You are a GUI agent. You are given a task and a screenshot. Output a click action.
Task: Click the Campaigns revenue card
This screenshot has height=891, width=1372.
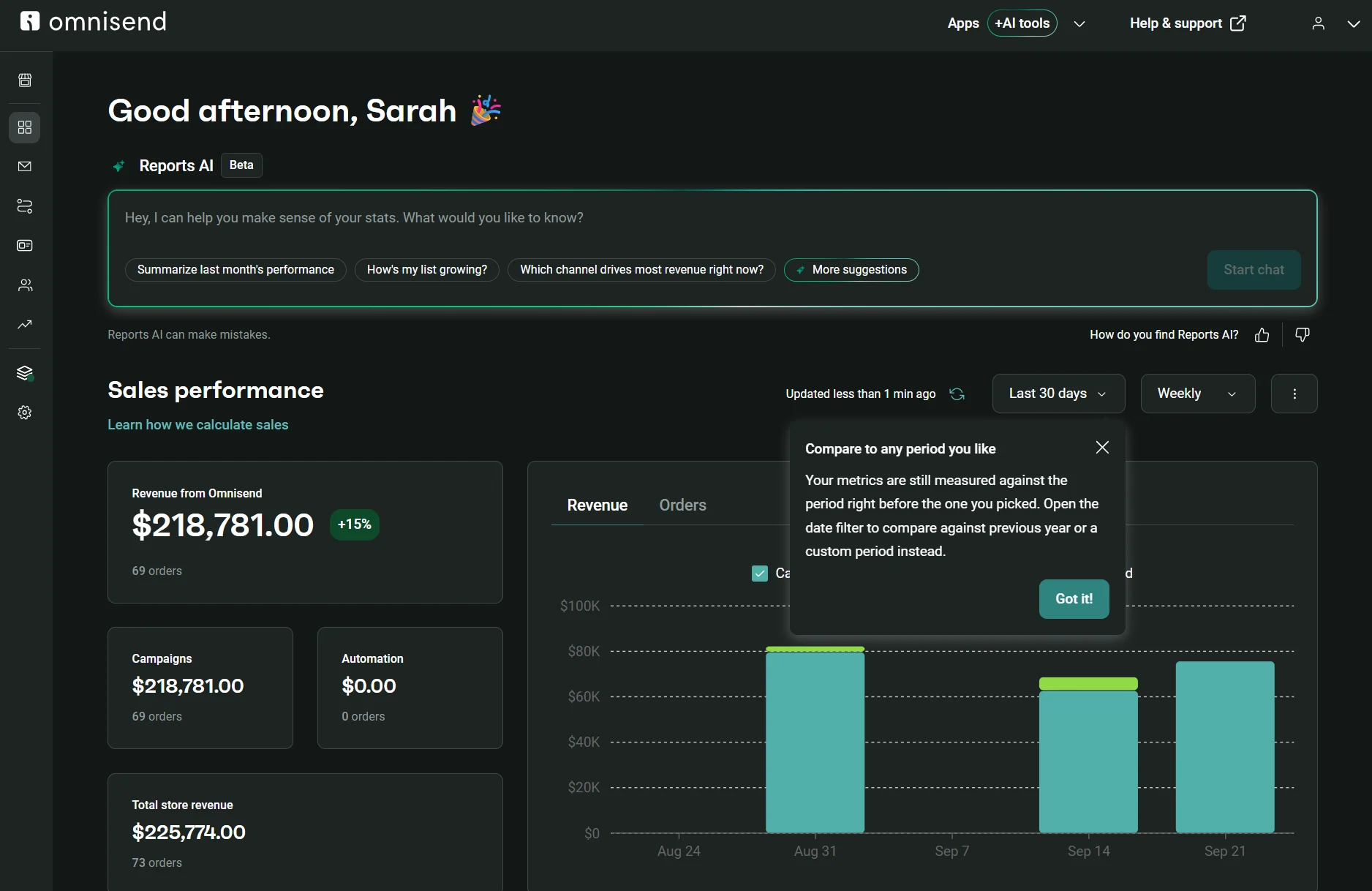pos(200,688)
